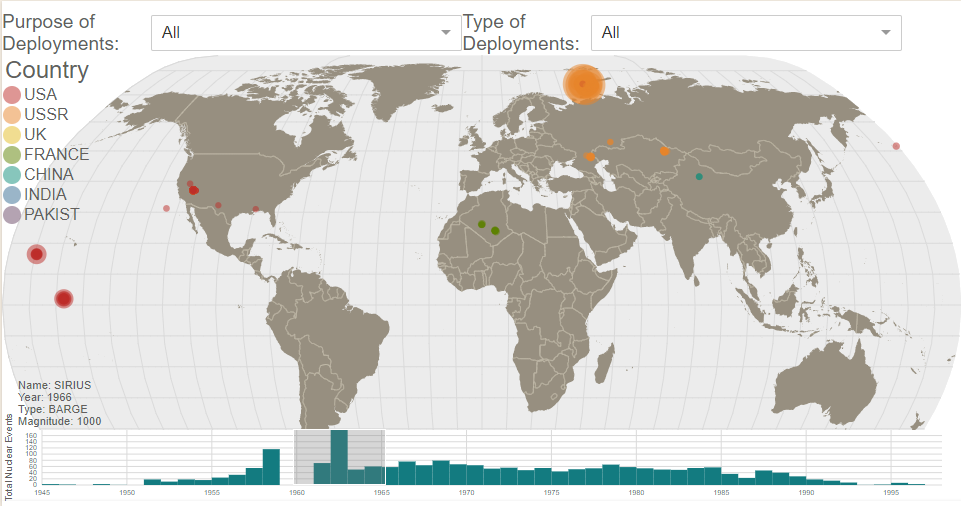The image size is (961, 506).
Task: Click the red marker in New Mexico
Action: [x=218, y=205]
